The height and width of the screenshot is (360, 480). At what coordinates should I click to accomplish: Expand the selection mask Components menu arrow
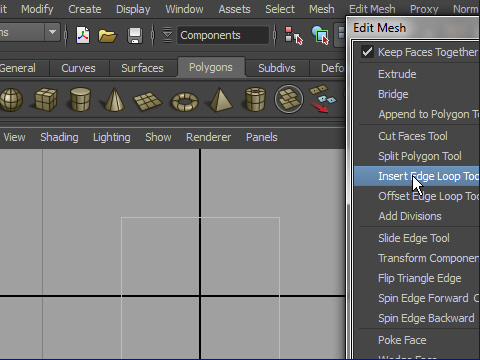tap(167, 35)
